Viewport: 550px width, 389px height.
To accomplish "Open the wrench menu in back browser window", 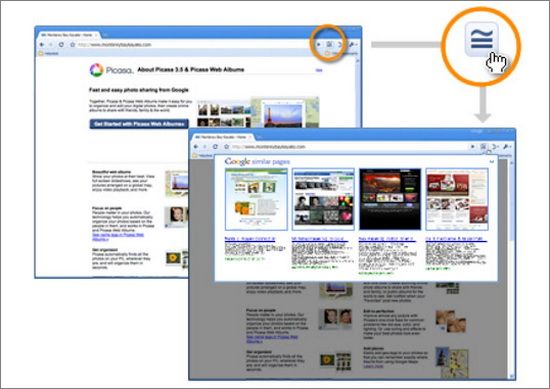I will [x=352, y=45].
